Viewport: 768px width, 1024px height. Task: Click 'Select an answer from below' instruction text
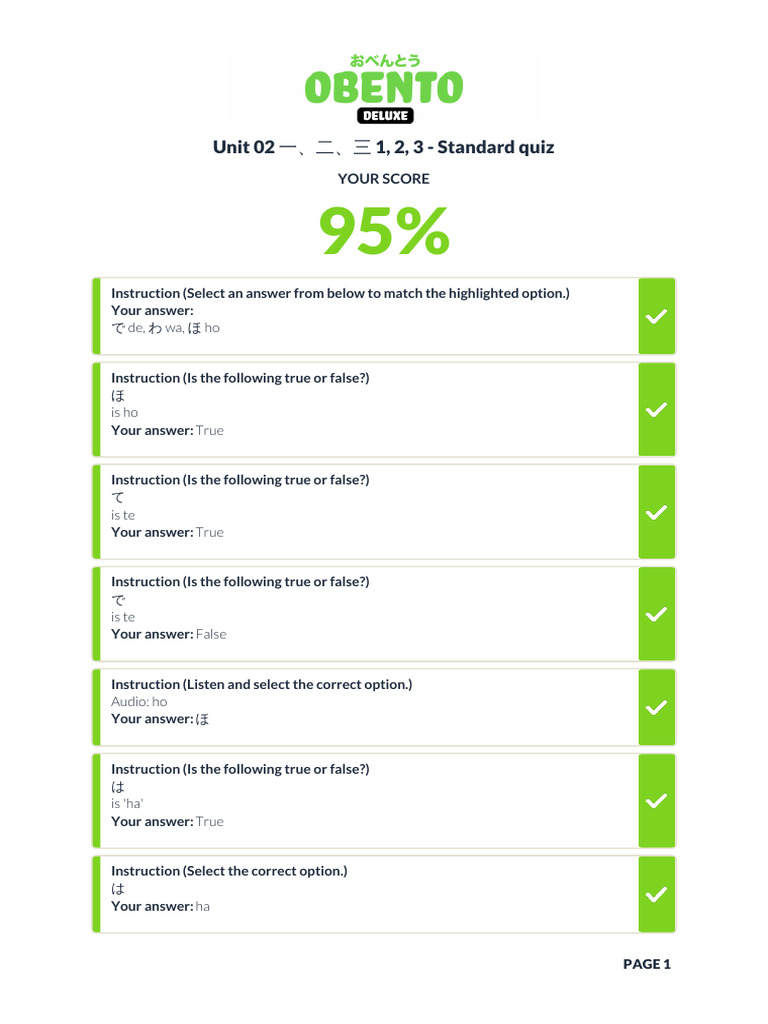(340, 293)
